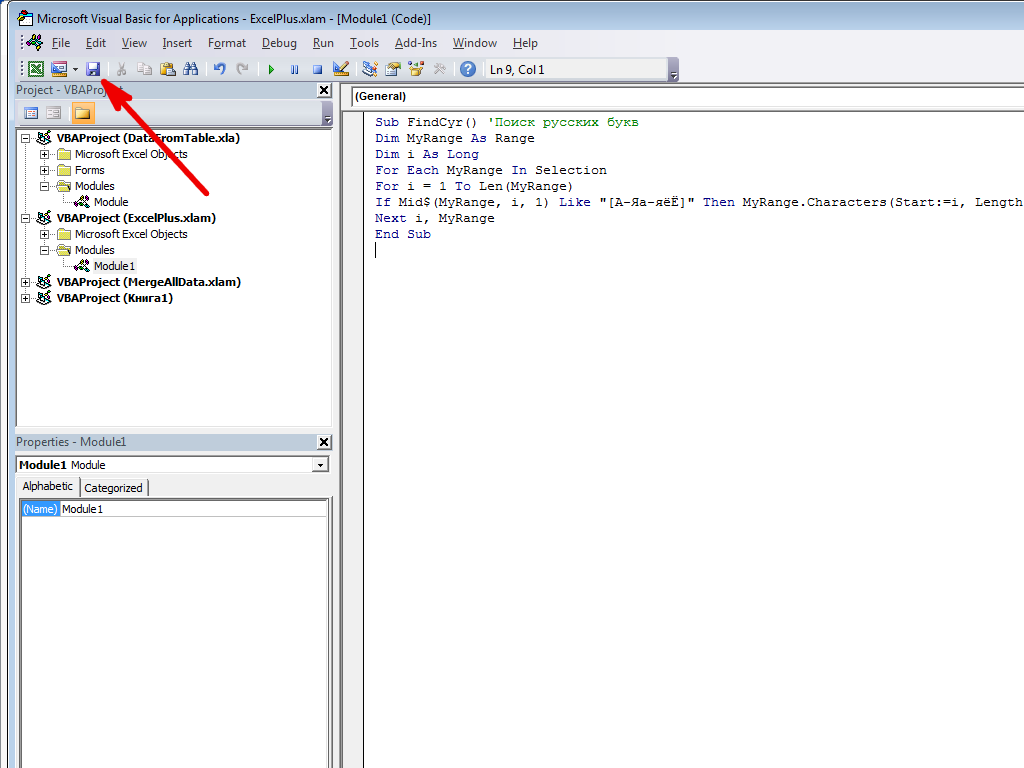Open the standard toolbar options arrow
1024x768 pixels.
click(x=674, y=71)
